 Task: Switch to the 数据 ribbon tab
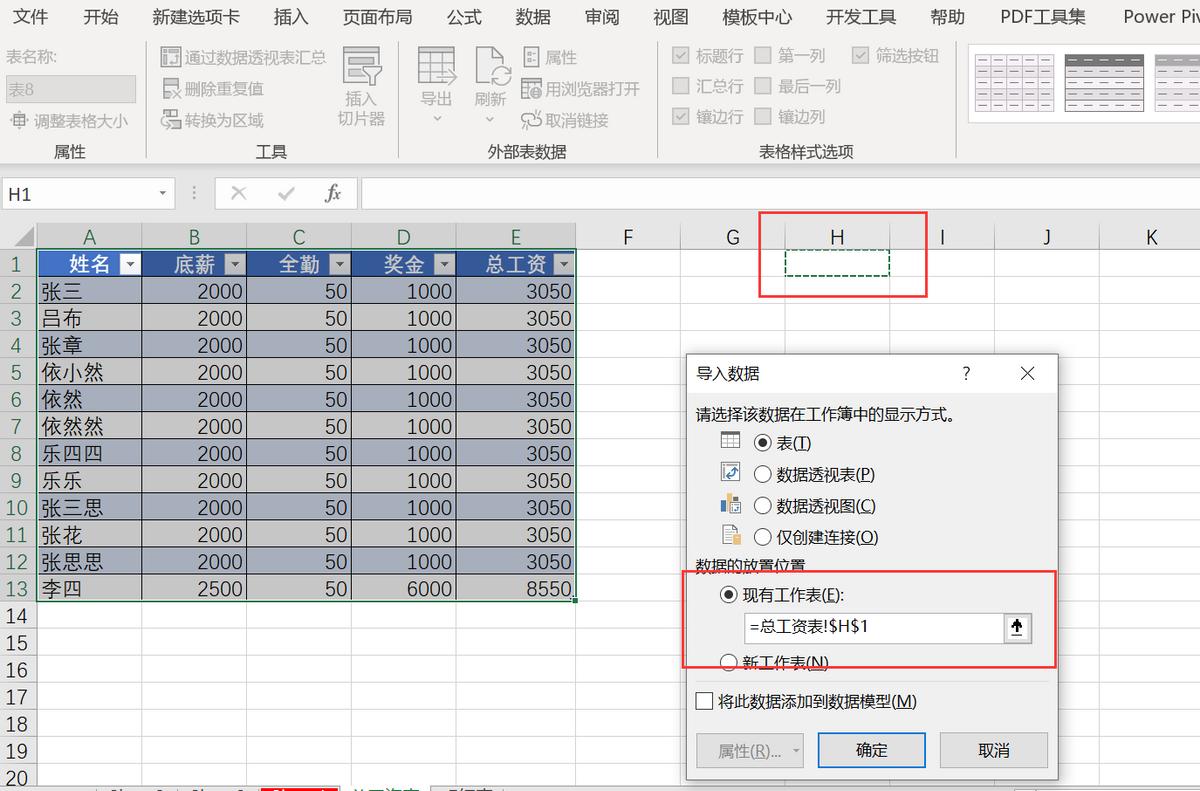(x=532, y=17)
